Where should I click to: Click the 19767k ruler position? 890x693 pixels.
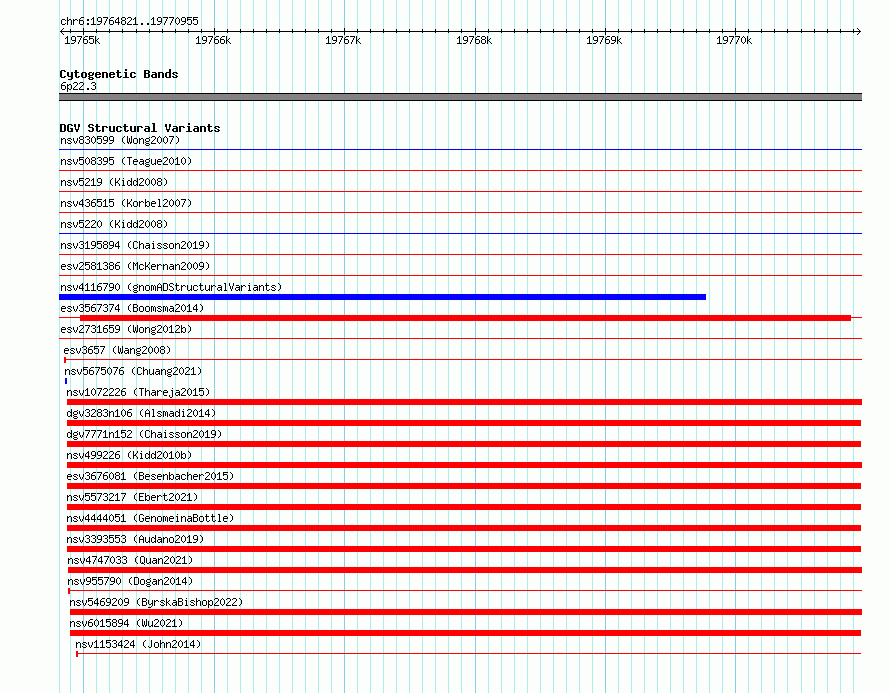point(343,40)
